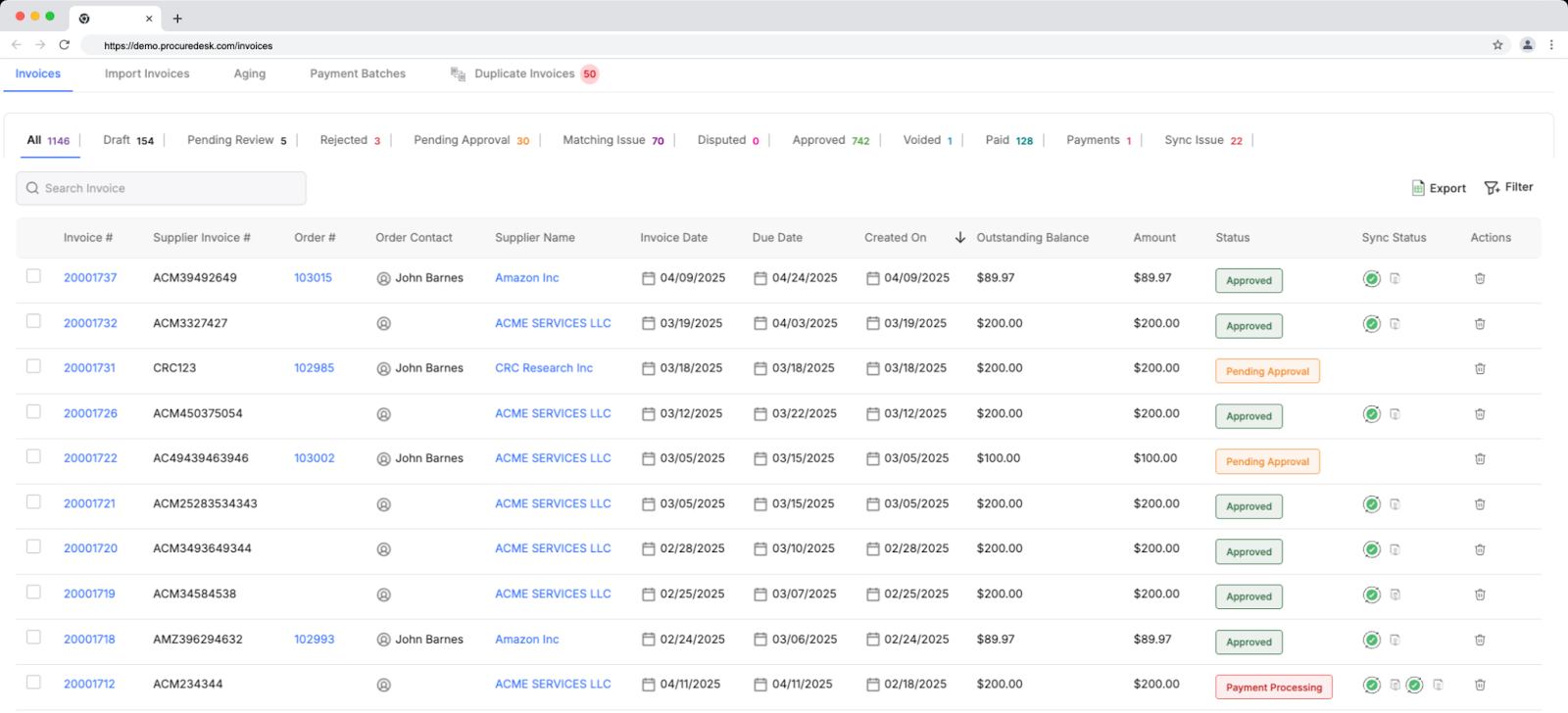This screenshot has width=1568, height=713.
Task: Open a new browser tab
Action: [x=177, y=19]
